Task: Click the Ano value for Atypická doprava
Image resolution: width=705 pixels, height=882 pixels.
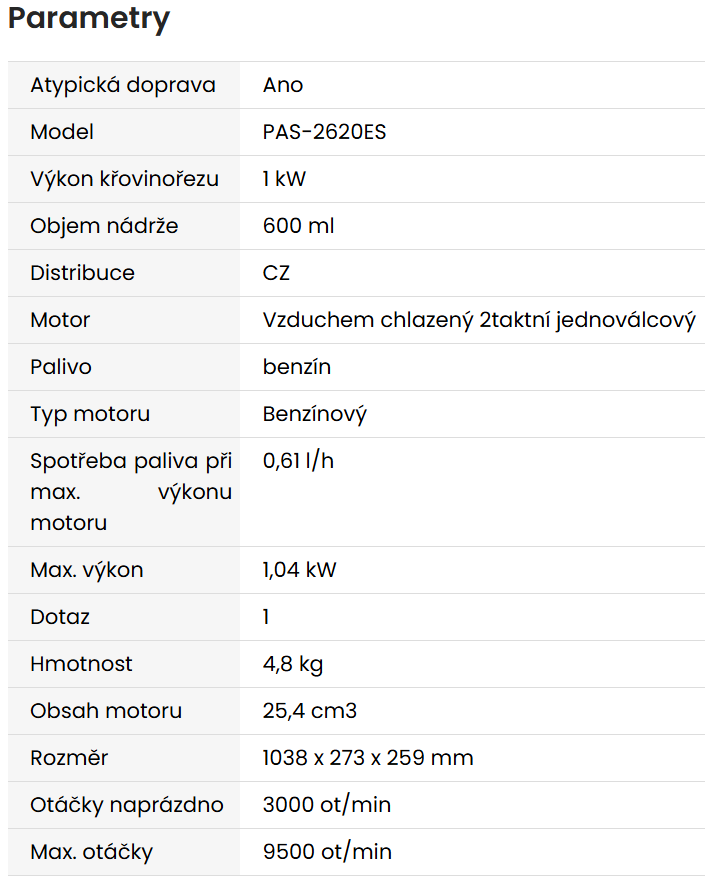Action: [282, 85]
